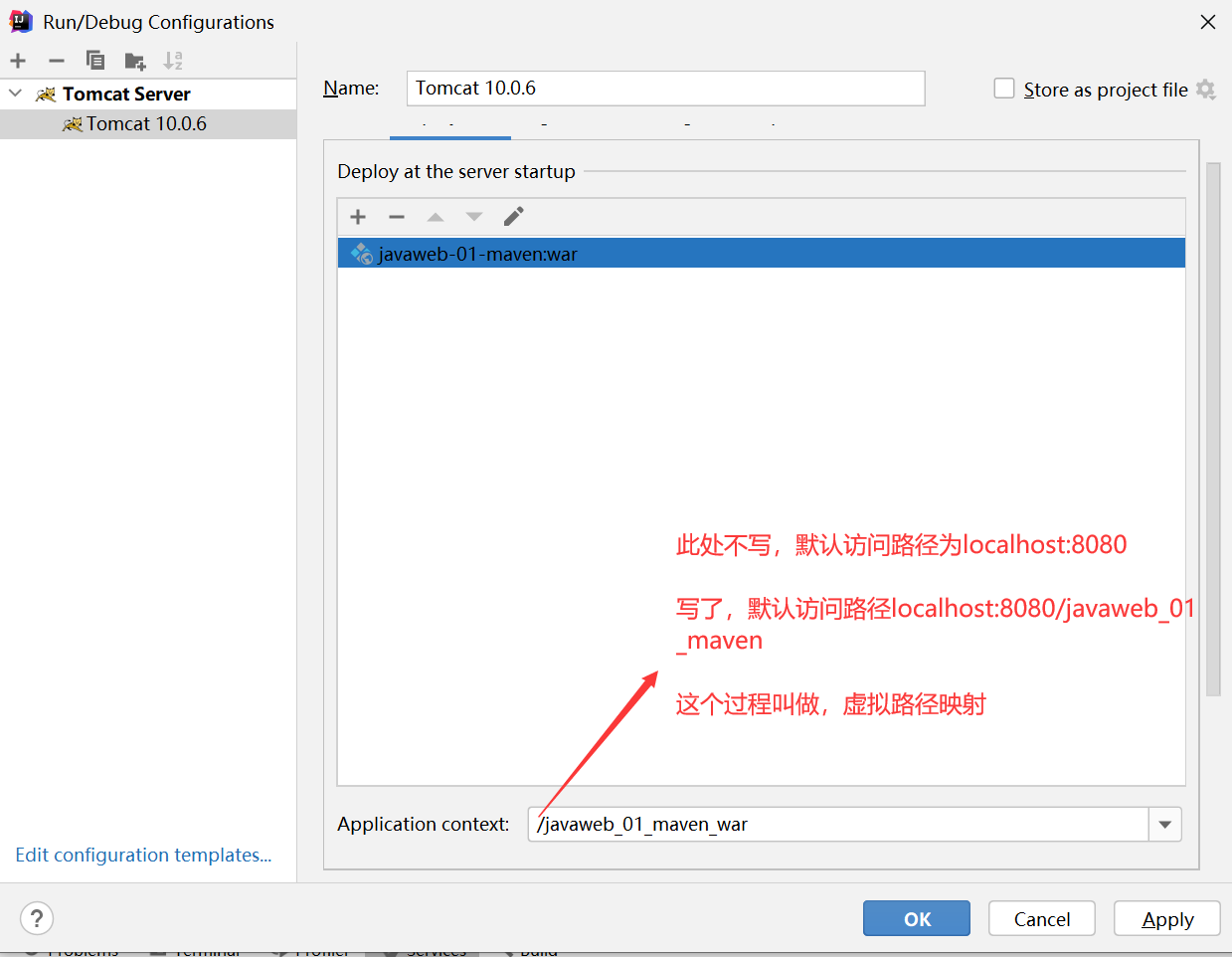The height and width of the screenshot is (957, 1232).
Task: Enable Store as project file checkbox
Action: pos(1004,89)
